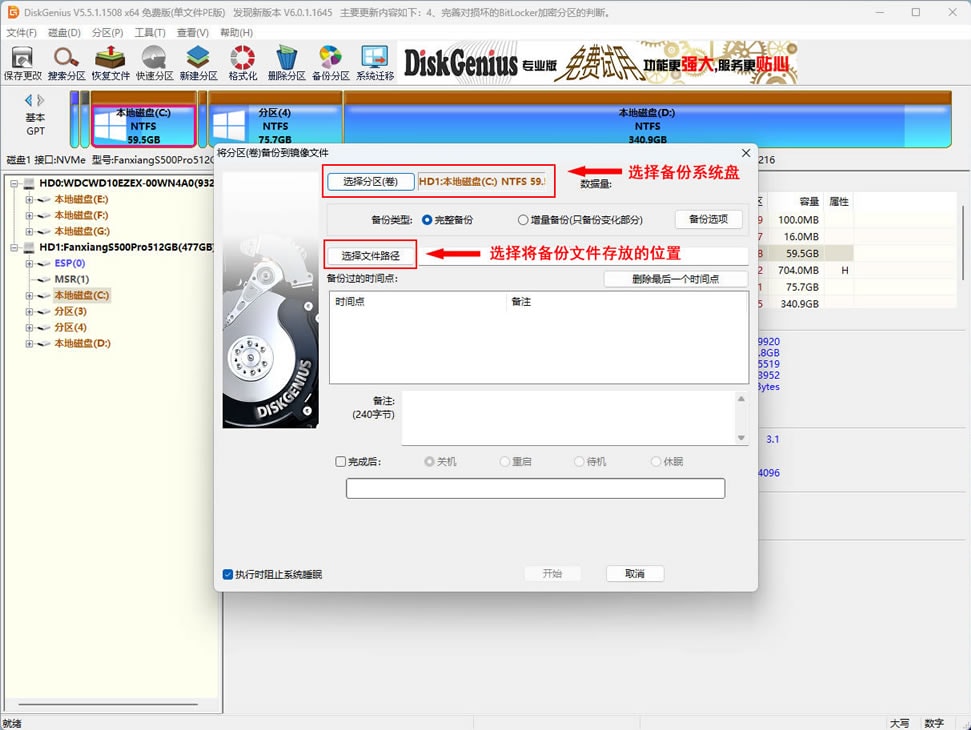This screenshot has width=971, height=730.
Task: Click the 选择文件路径 button
Action: [x=370, y=256]
